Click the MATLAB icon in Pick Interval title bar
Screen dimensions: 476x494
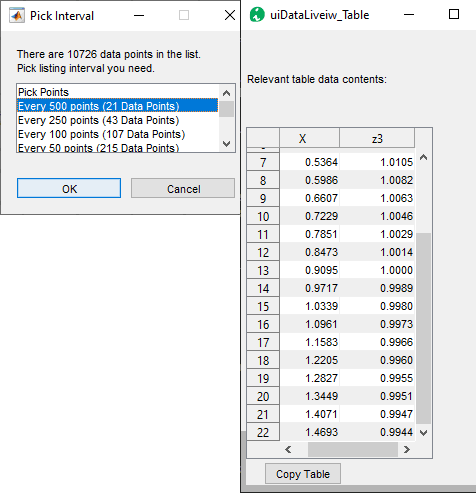pyautogui.click(x=17, y=15)
